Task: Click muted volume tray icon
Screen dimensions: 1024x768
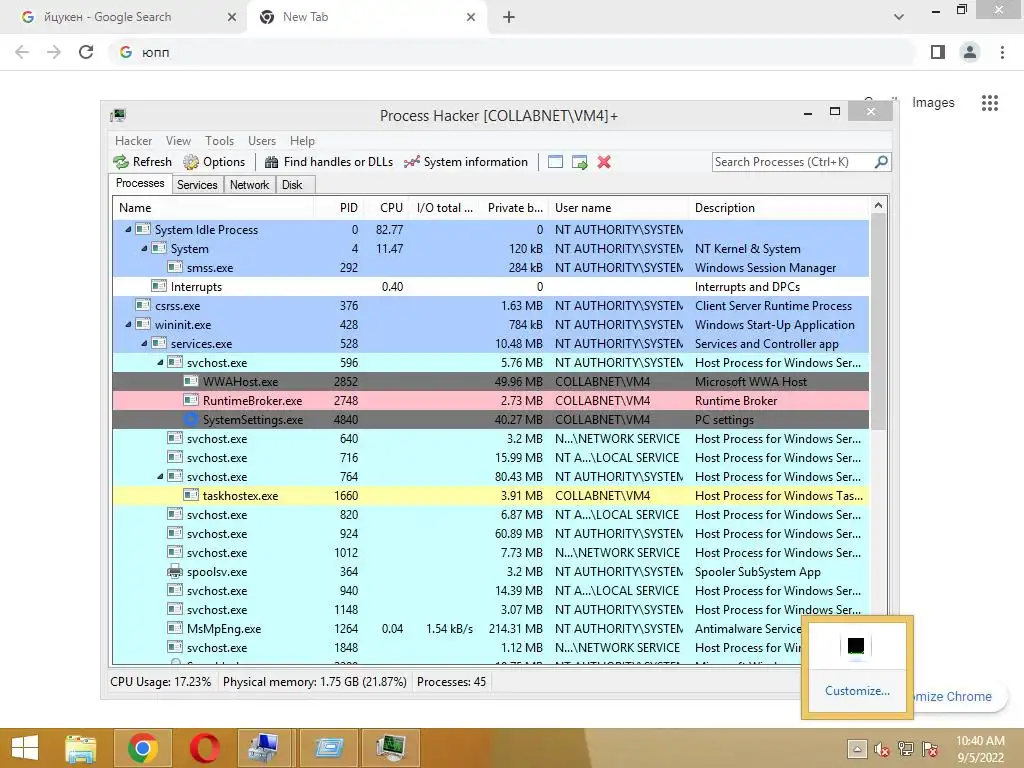Action: (x=881, y=749)
